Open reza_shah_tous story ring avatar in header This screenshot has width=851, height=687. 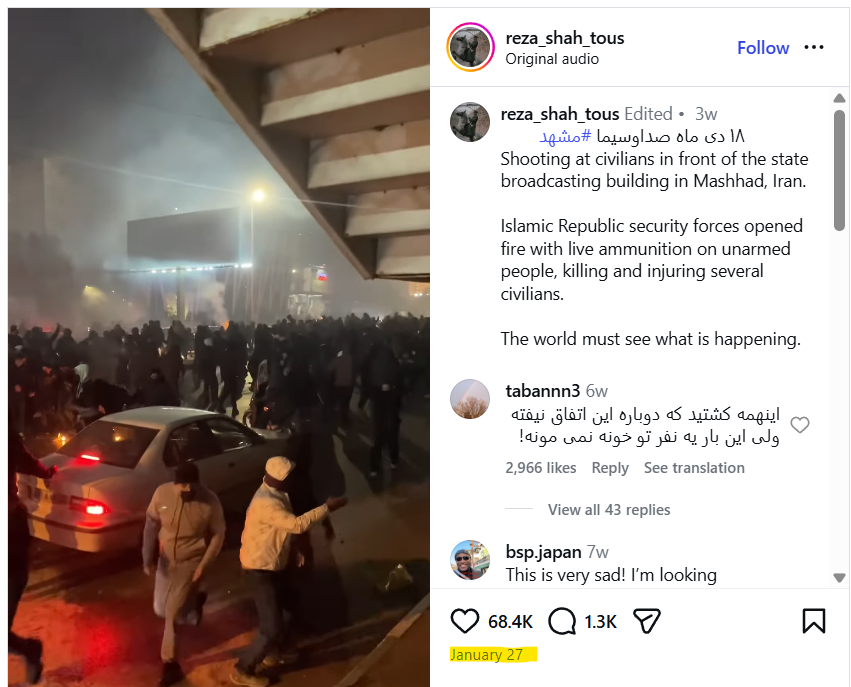pos(470,47)
